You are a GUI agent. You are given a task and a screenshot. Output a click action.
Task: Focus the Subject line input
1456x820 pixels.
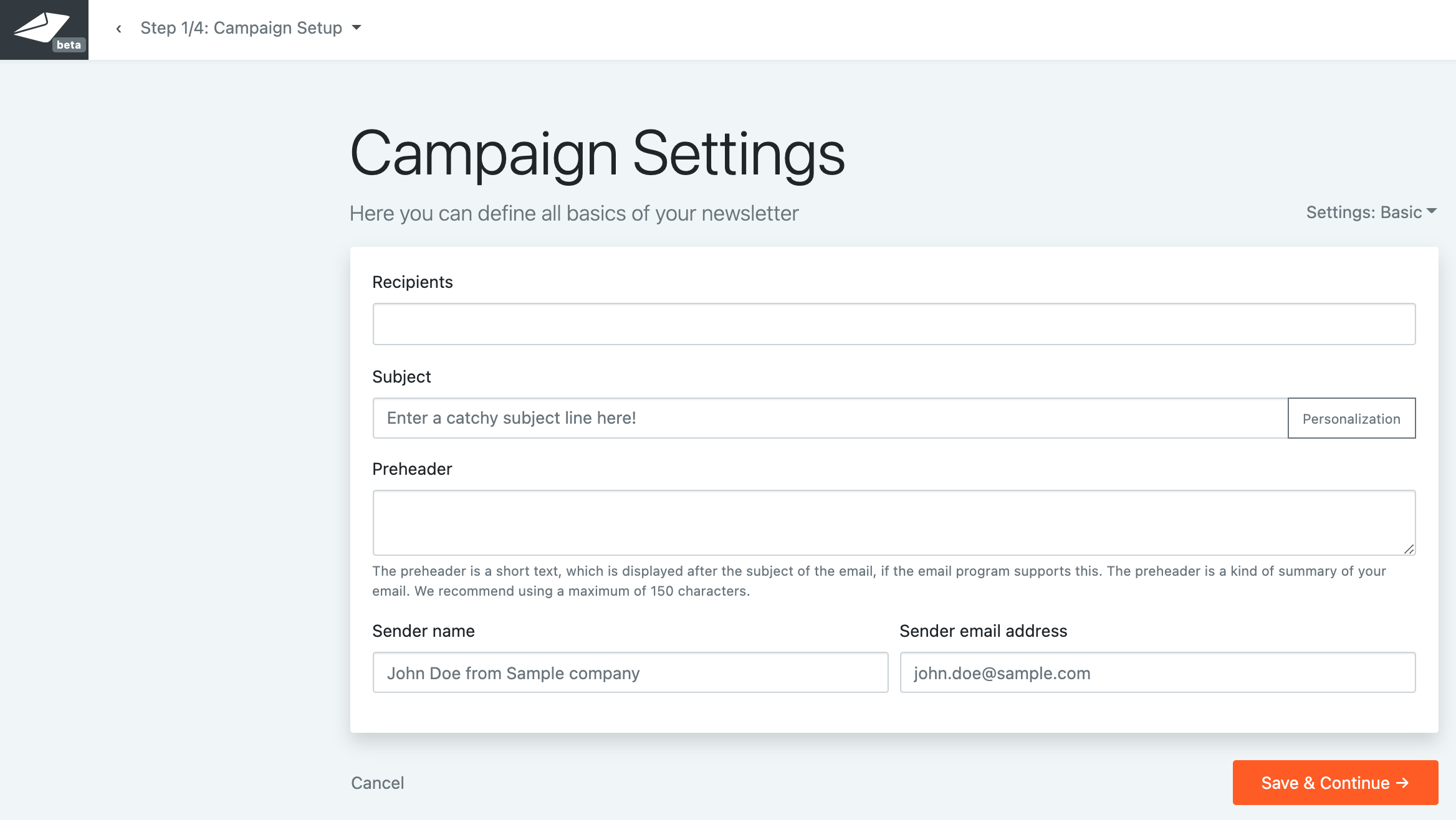coord(830,418)
